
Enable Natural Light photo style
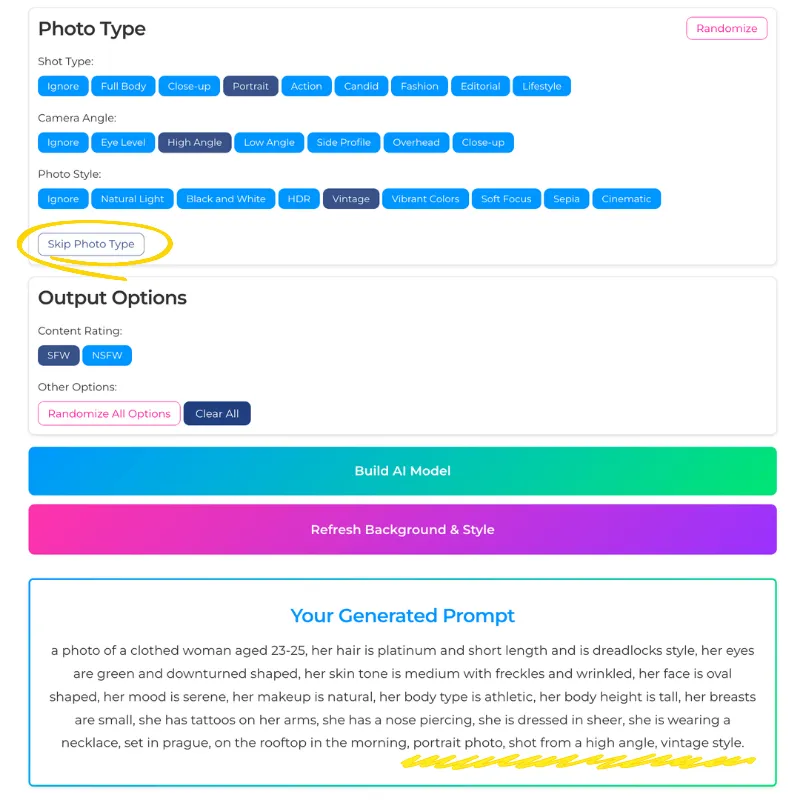[x=132, y=199]
